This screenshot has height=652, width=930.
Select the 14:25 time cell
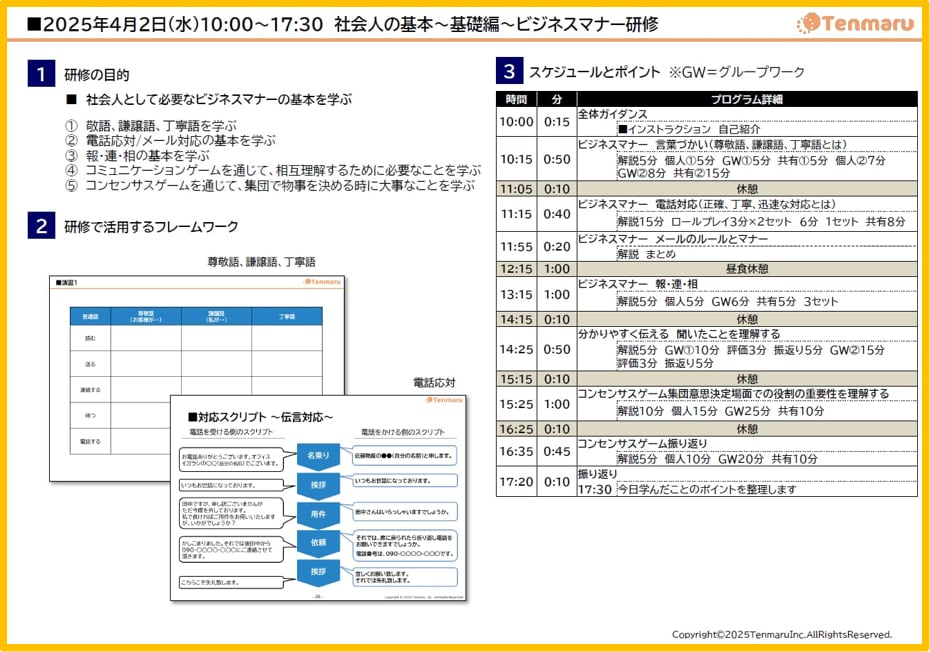[516, 349]
